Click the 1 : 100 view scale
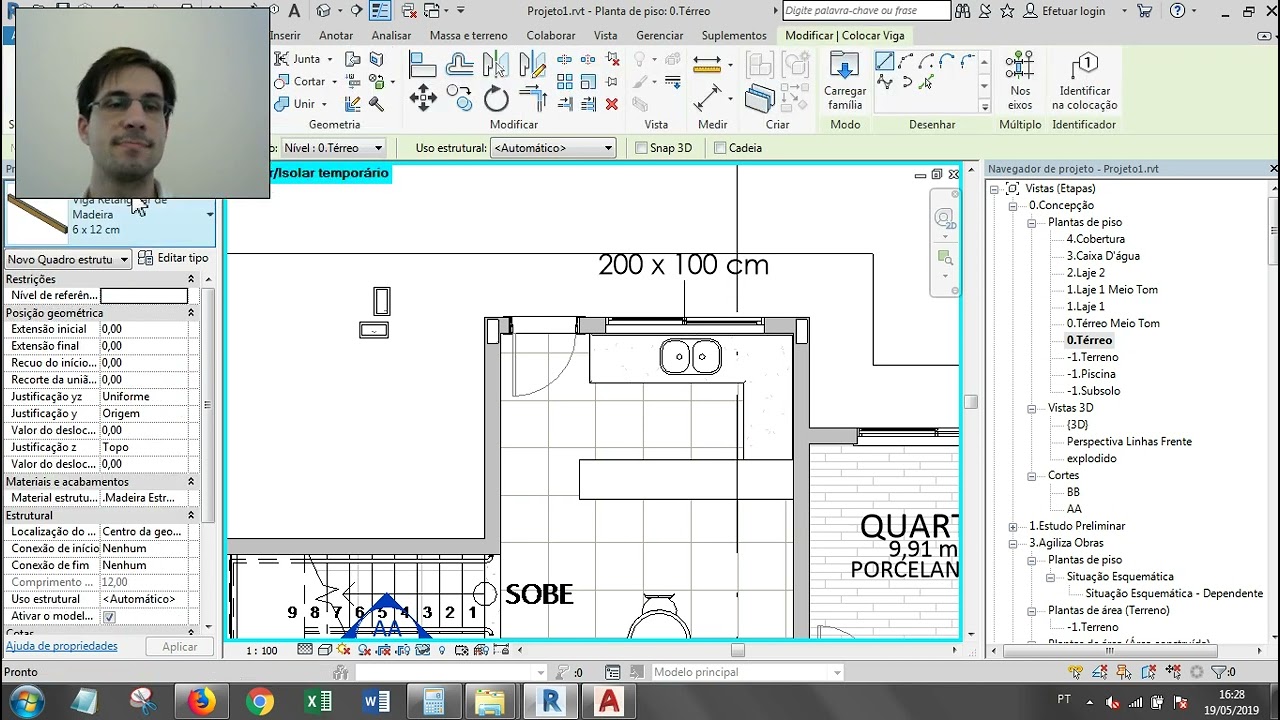This screenshot has height=720, width=1280. pyautogui.click(x=262, y=651)
